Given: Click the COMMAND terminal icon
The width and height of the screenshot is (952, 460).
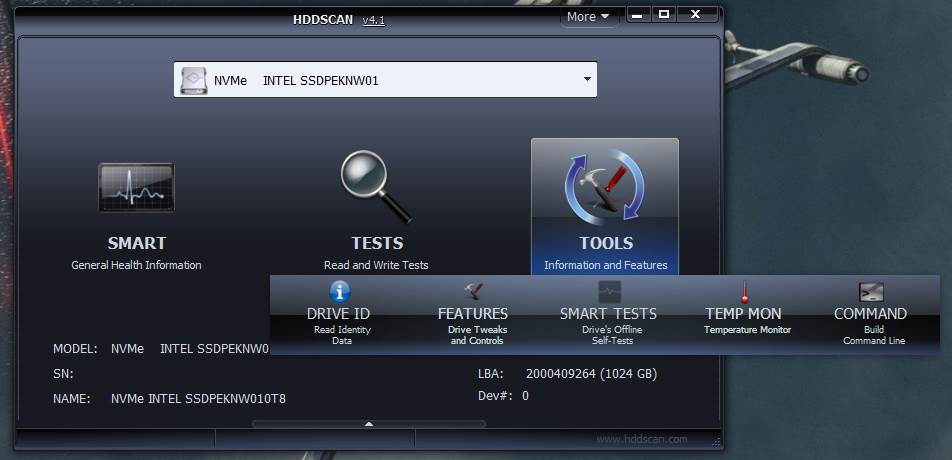Looking at the screenshot, I should click(x=871, y=292).
